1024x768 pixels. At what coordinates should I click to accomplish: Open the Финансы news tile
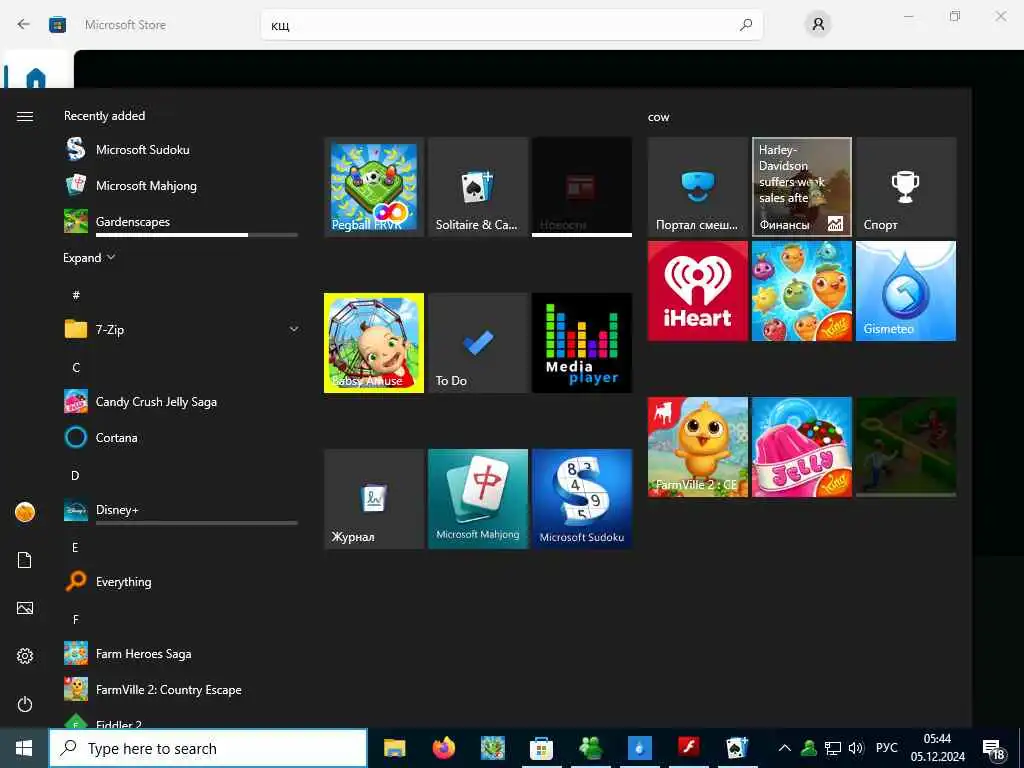[x=801, y=187]
